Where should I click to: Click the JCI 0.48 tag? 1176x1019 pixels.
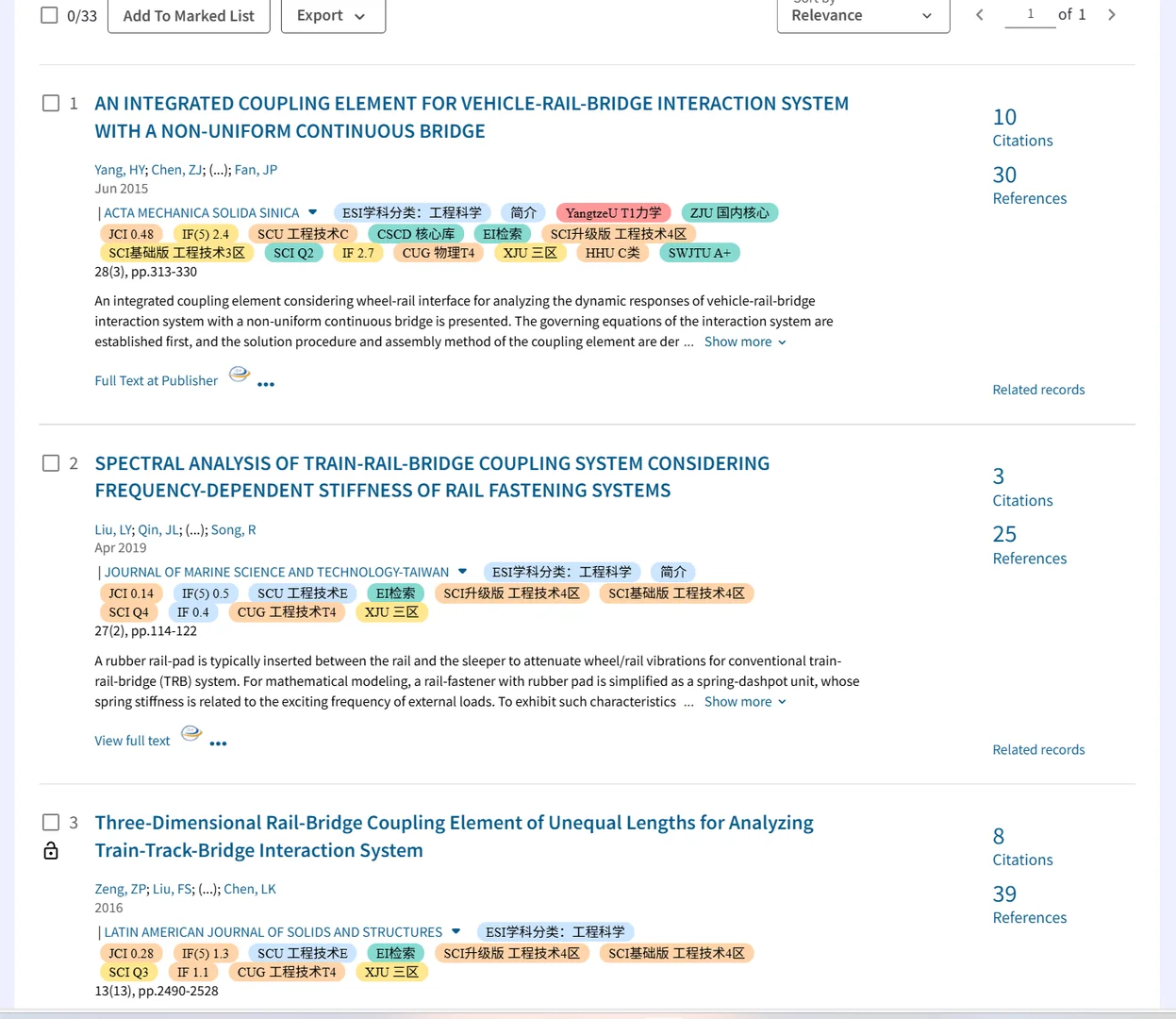(131, 234)
